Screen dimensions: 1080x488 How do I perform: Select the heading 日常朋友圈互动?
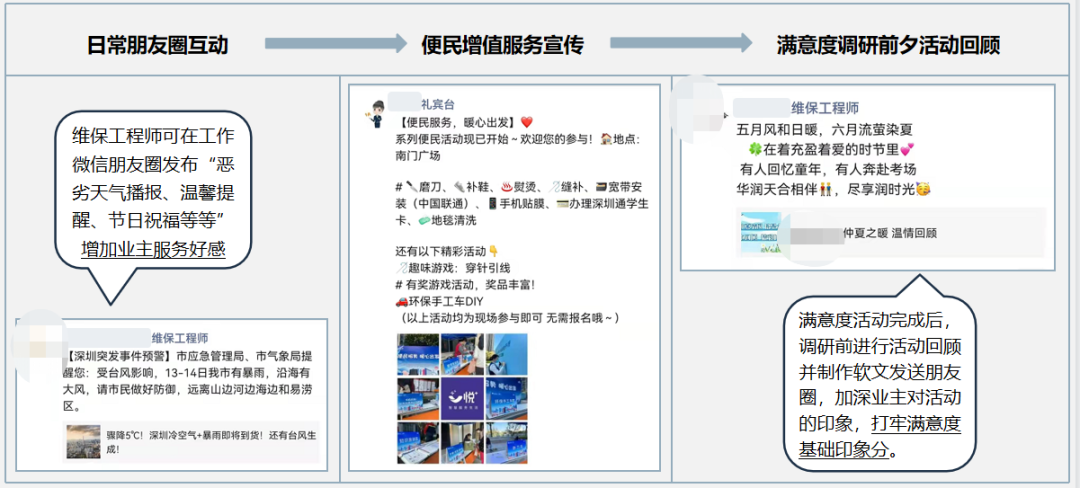point(158,45)
